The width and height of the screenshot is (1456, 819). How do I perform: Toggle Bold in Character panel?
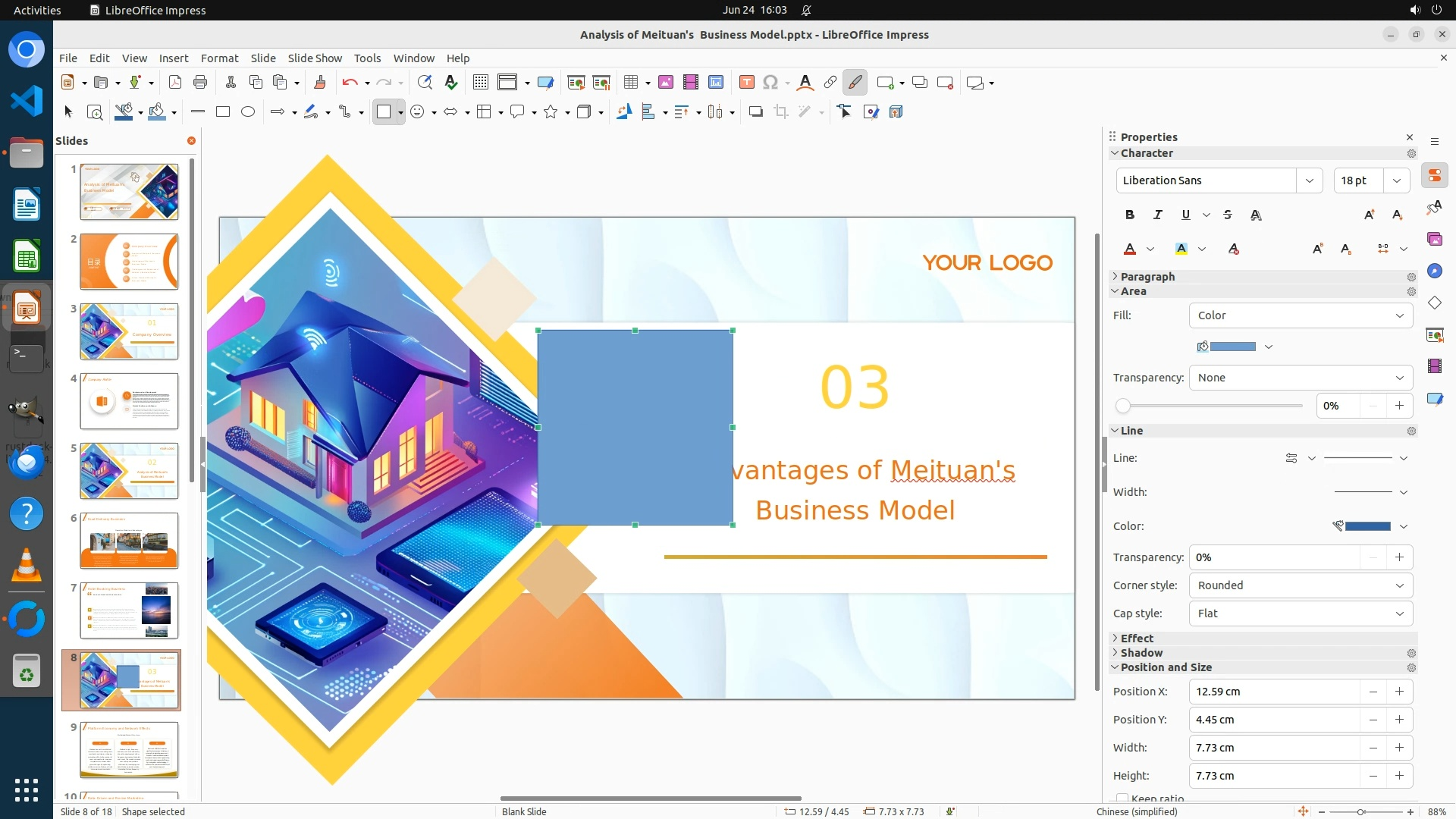point(1130,215)
